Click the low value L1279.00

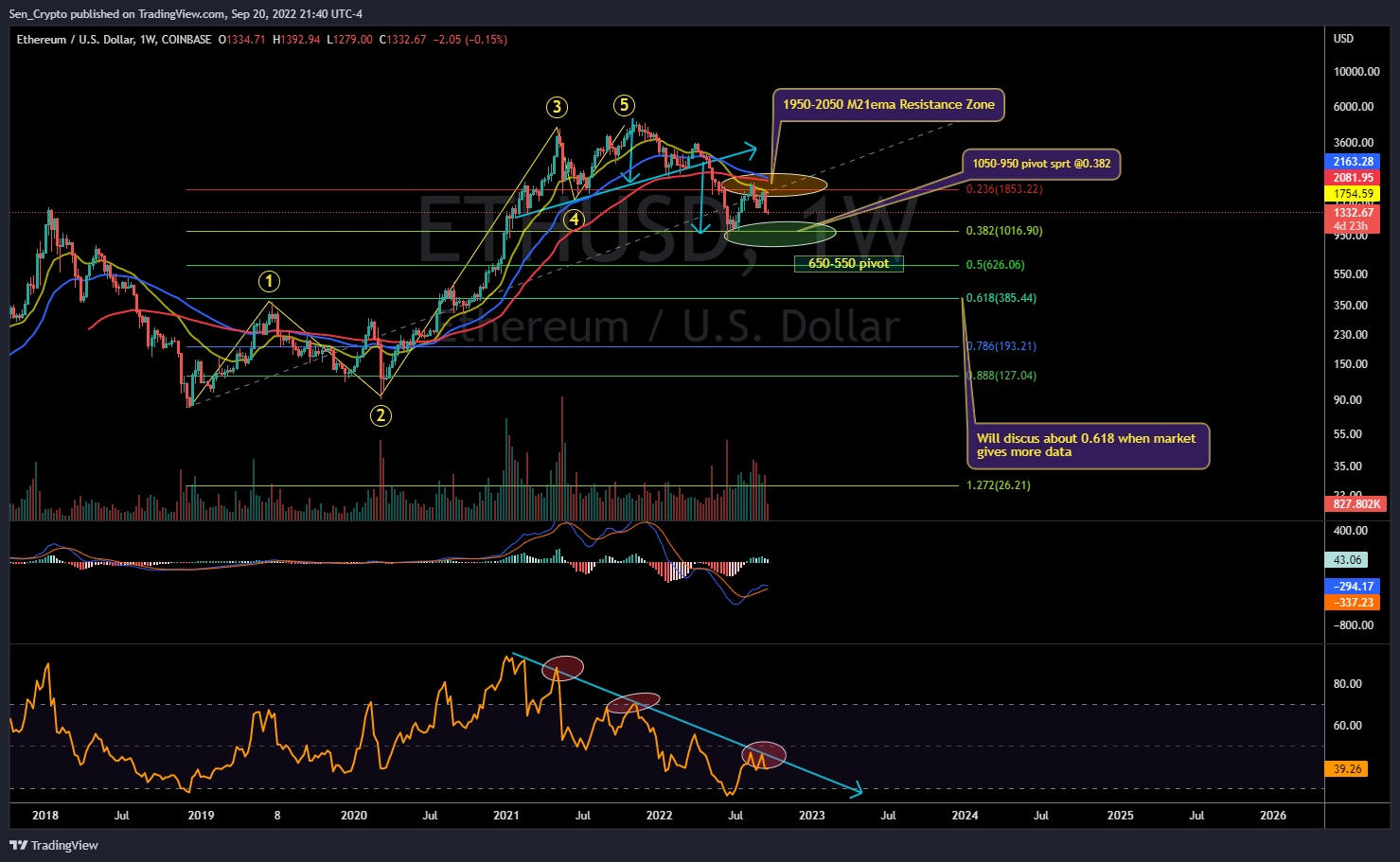point(349,40)
